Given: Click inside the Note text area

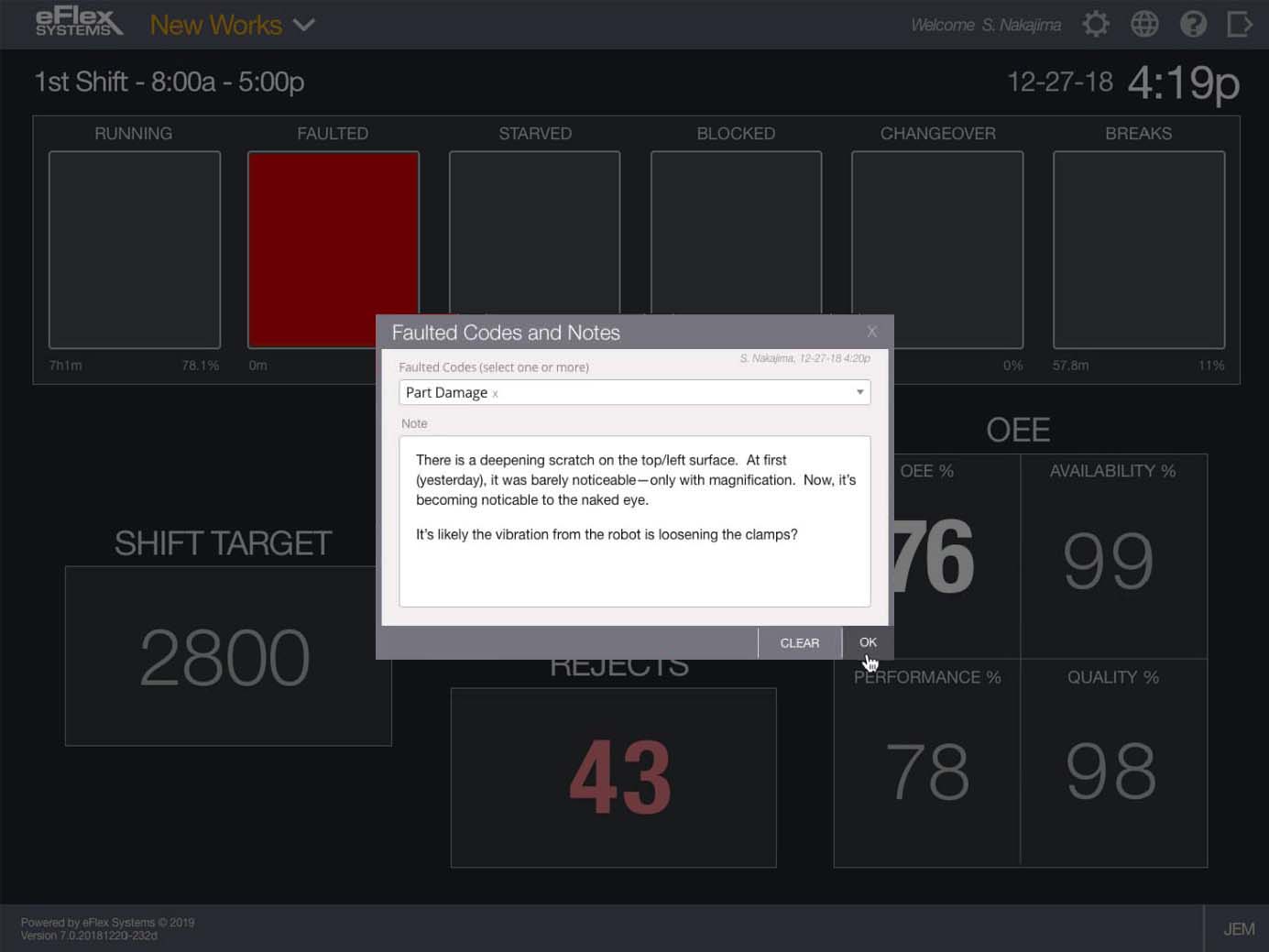Looking at the screenshot, I should (x=634, y=522).
